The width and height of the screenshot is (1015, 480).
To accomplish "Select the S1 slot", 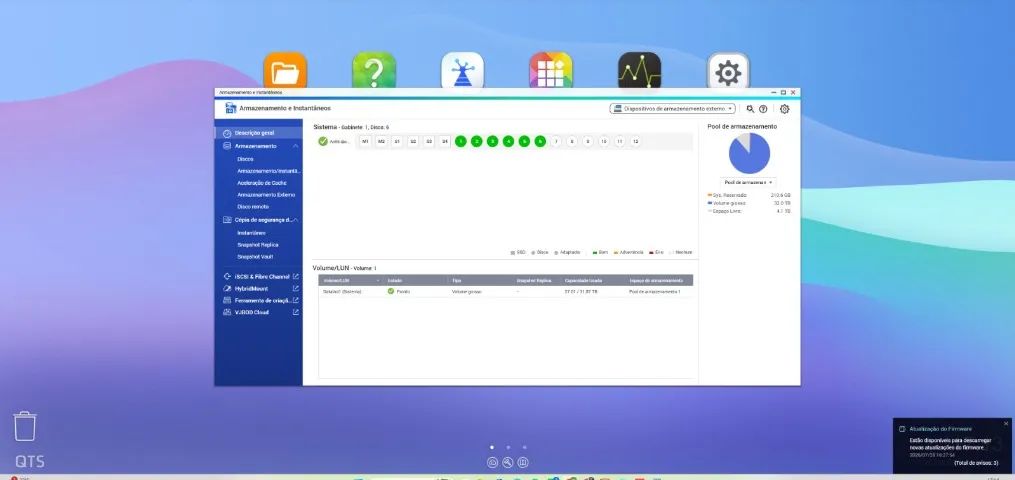I will (x=397, y=141).
